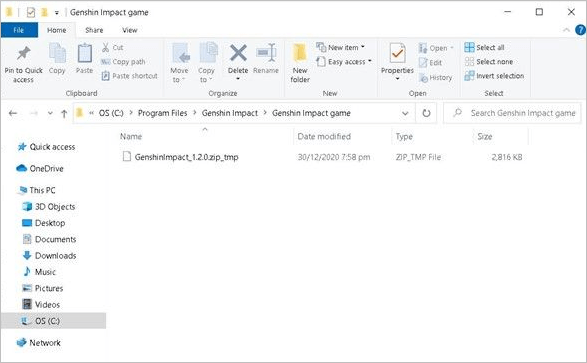587x363 pixels.
Task: Click the Rename icon
Action: pyautogui.click(x=266, y=53)
